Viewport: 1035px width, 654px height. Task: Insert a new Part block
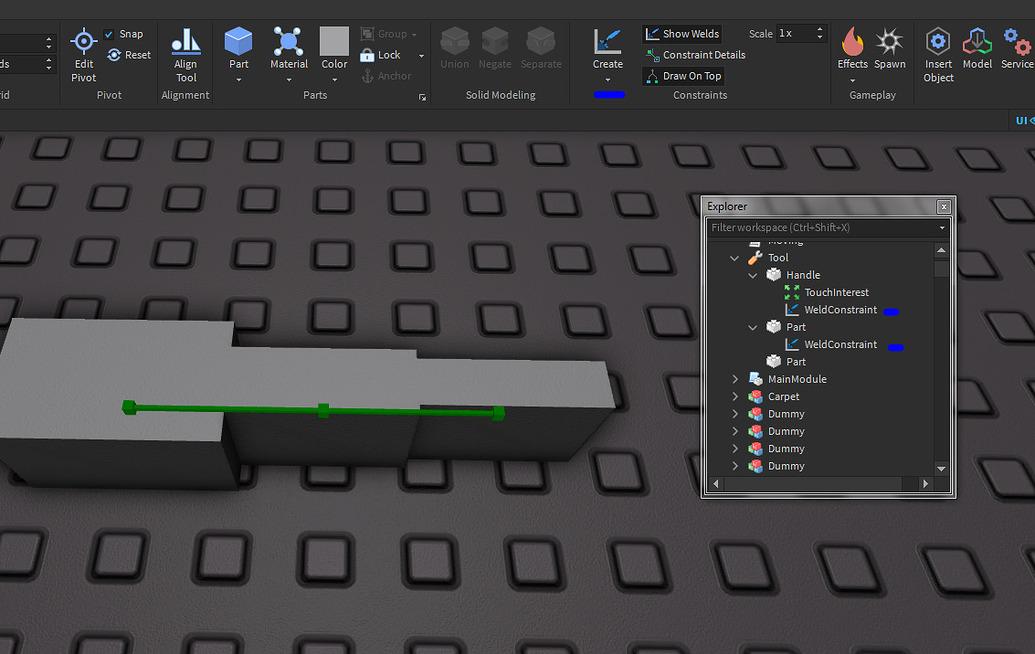[238, 48]
